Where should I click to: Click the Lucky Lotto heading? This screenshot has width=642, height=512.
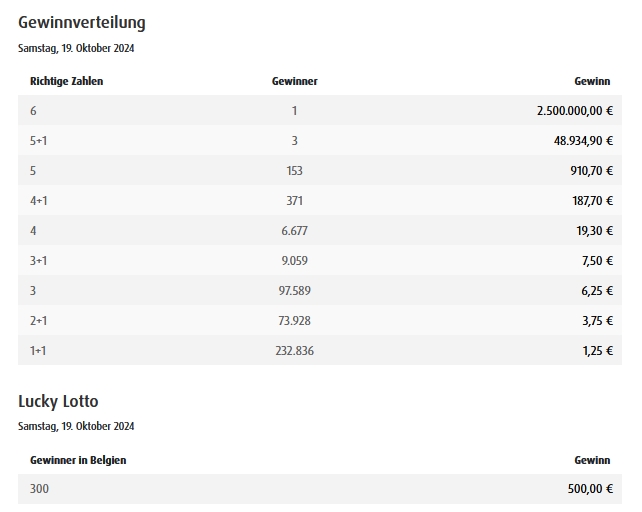point(58,401)
